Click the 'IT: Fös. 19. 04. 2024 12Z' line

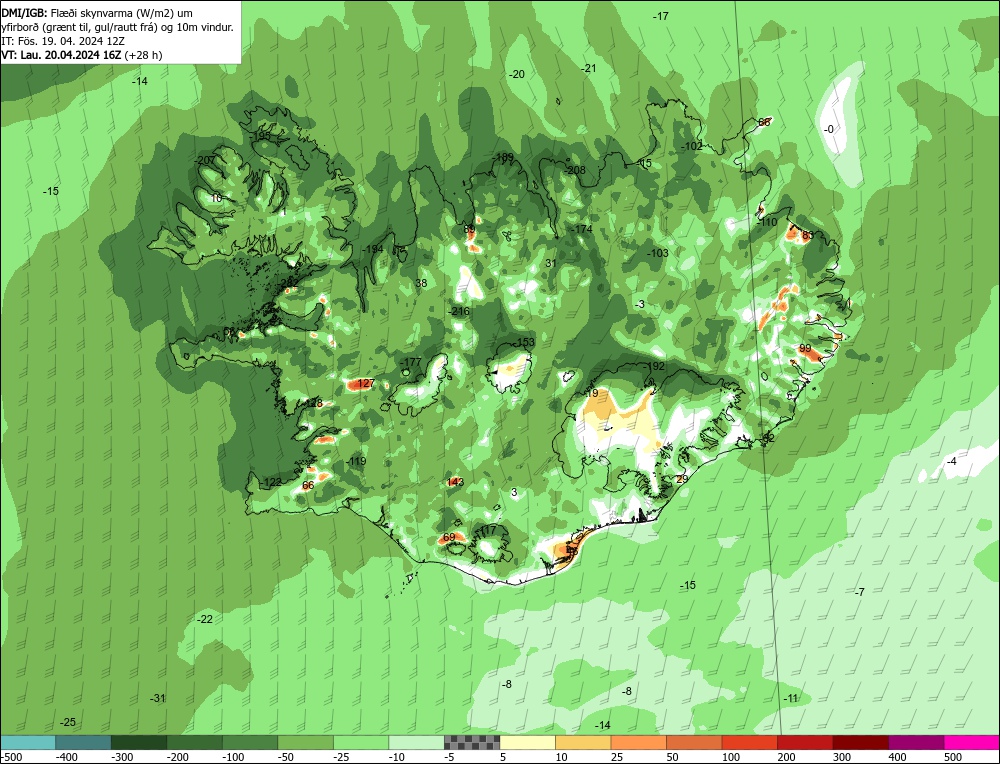click(x=63, y=41)
